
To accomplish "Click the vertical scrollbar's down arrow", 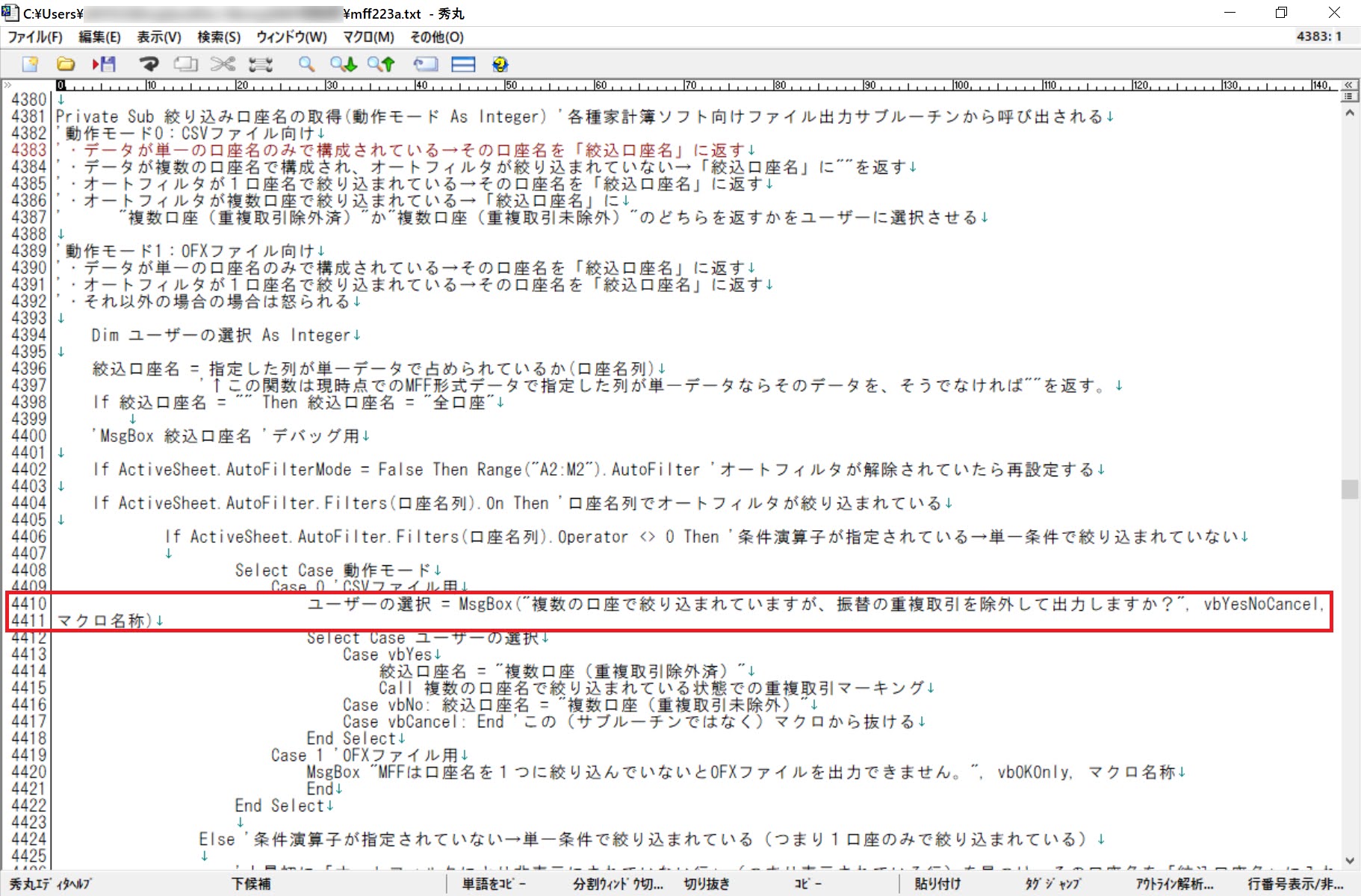I will coord(1351,859).
